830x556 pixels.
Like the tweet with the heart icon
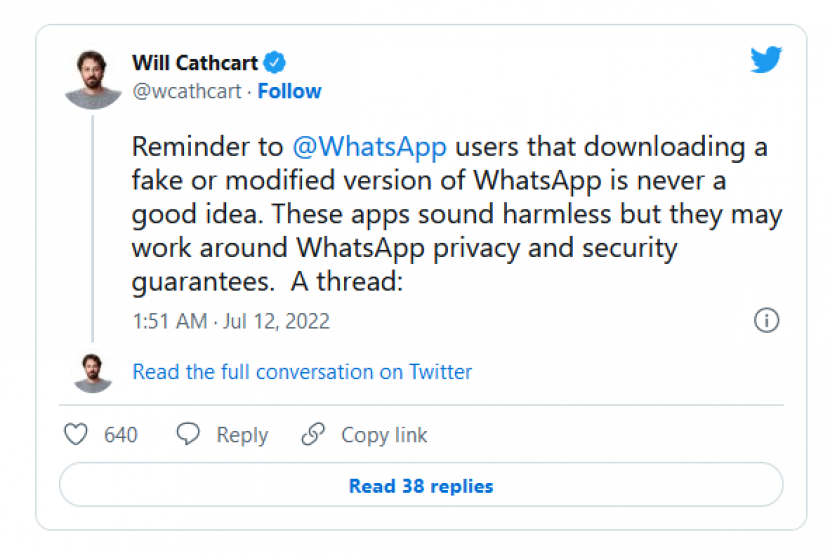pos(76,435)
